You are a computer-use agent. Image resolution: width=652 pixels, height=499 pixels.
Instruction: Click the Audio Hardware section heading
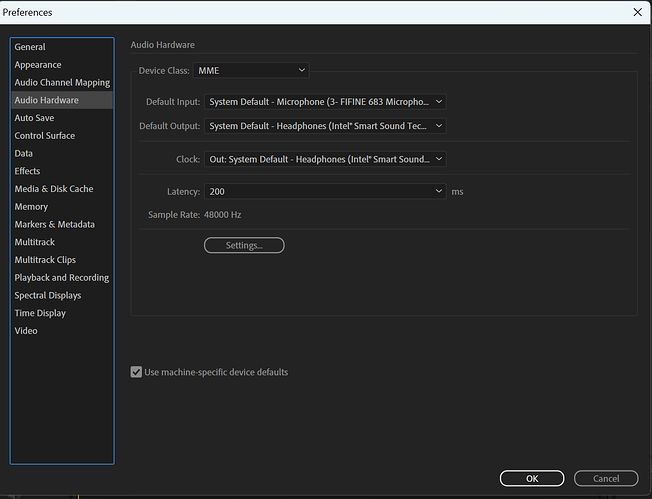coord(163,45)
